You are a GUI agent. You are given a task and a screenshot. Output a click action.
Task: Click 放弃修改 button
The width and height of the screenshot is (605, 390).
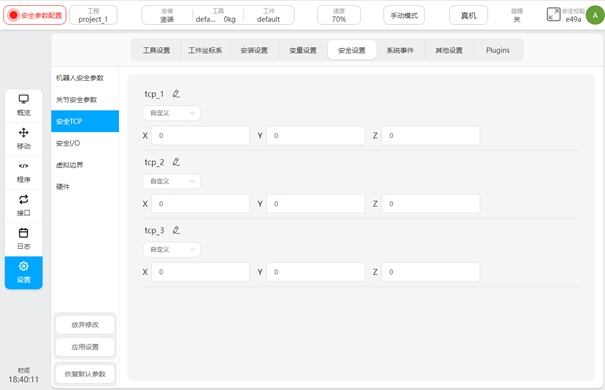pos(85,325)
